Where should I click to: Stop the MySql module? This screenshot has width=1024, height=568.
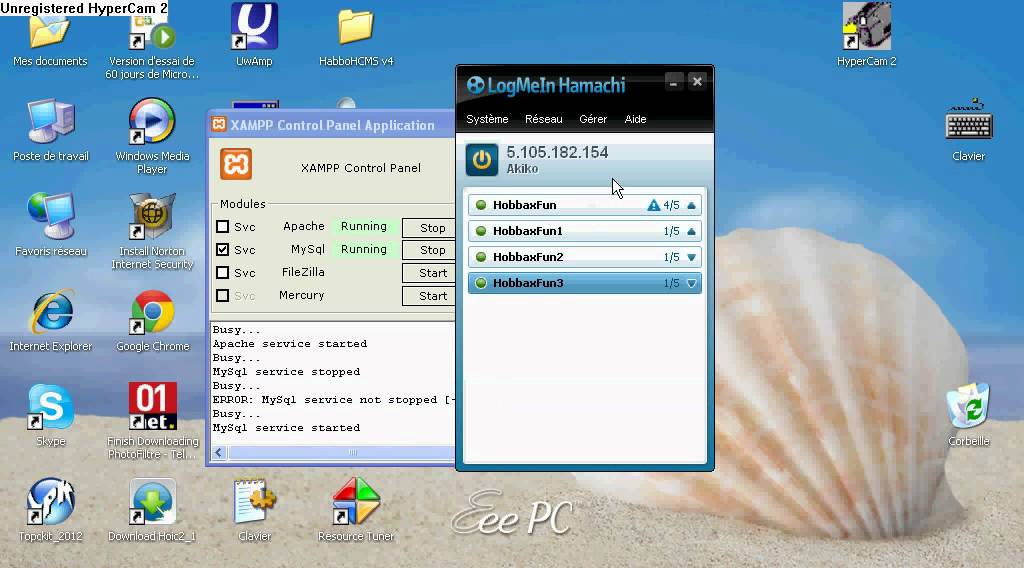click(x=429, y=250)
